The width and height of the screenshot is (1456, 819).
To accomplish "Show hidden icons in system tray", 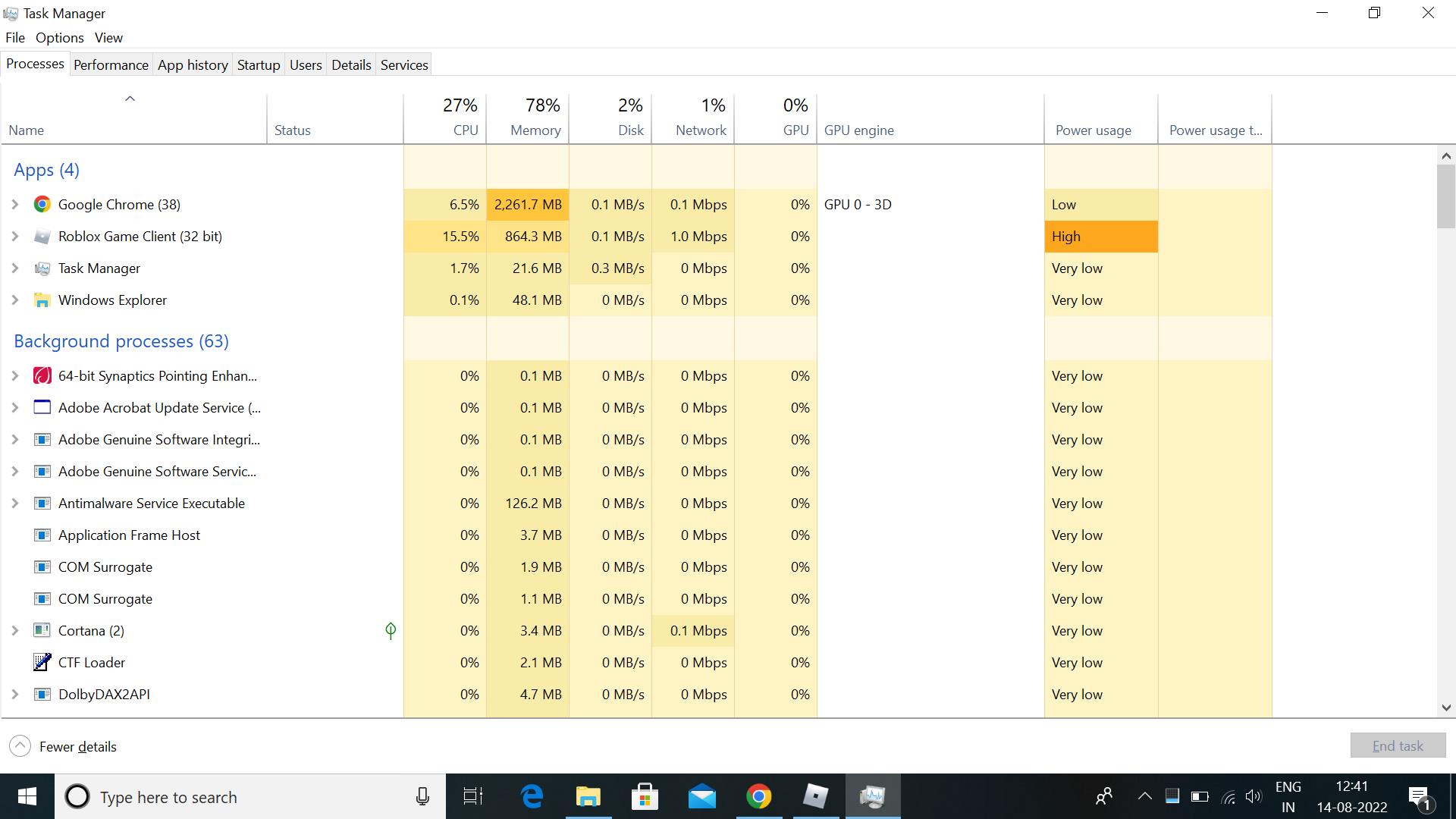I will [x=1144, y=796].
